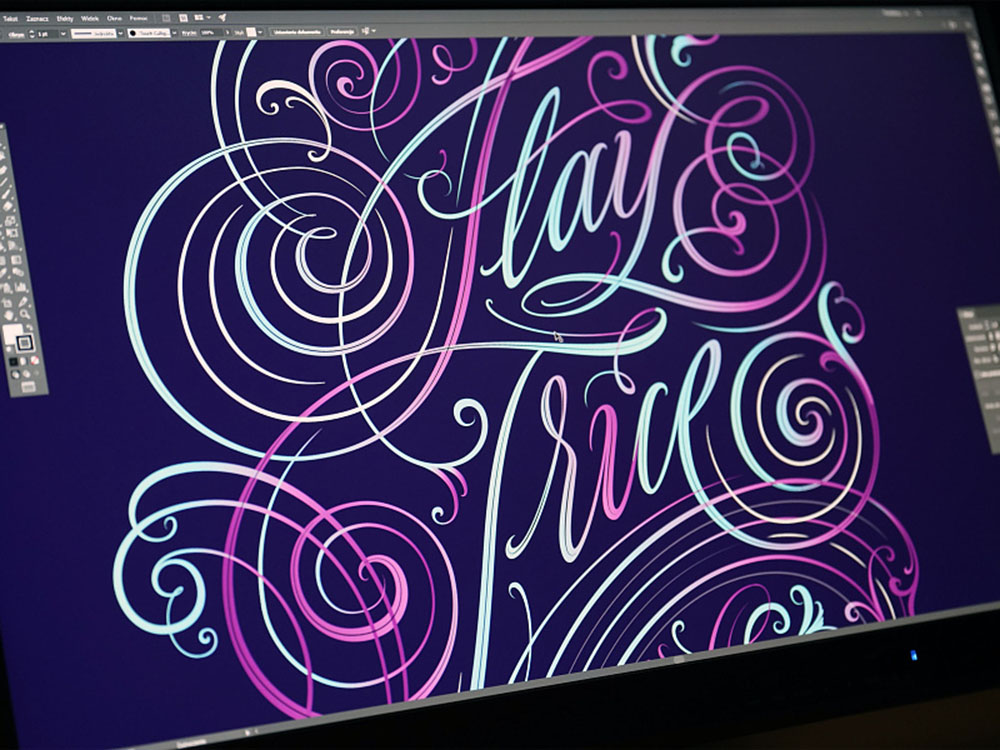
Task: Open the Efekty menu
Action: coord(64,18)
